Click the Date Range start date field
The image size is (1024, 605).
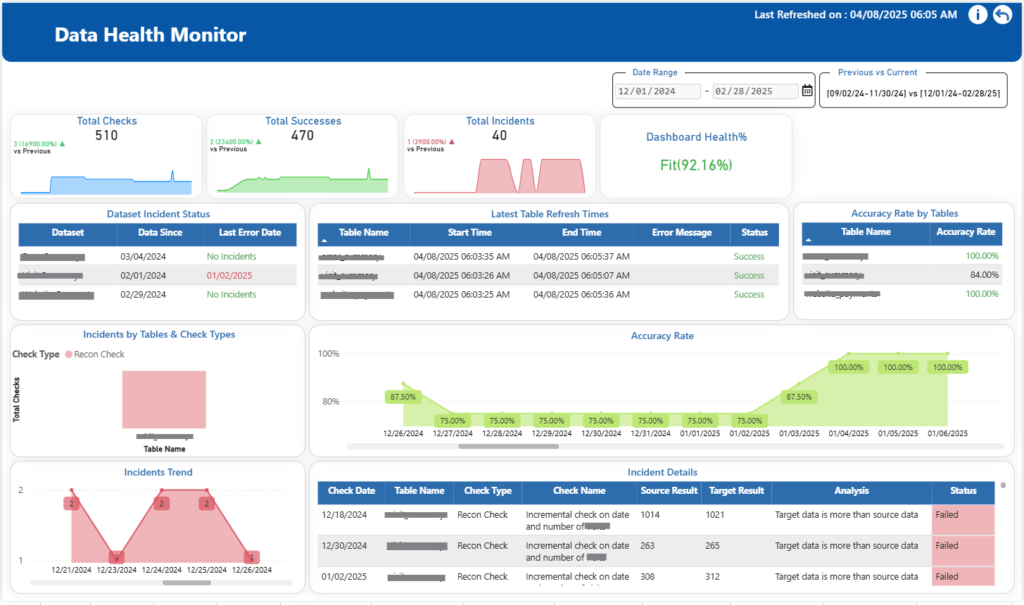[x=657, y=91]
